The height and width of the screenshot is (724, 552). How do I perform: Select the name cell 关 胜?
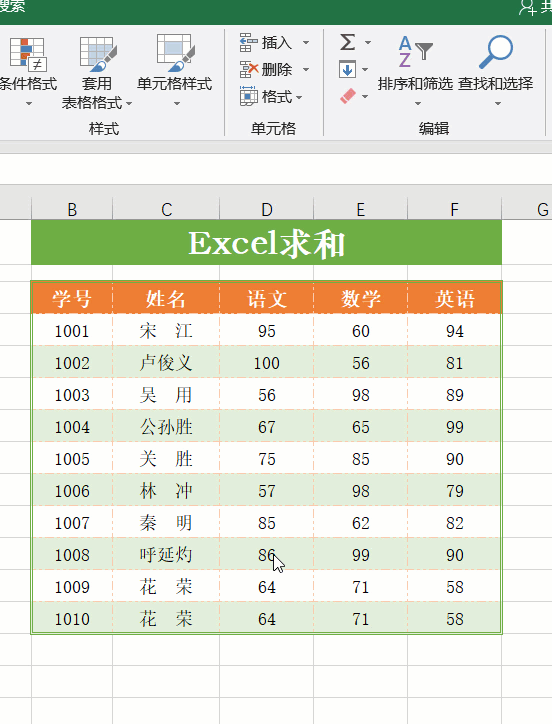click(x=166, y=458)
